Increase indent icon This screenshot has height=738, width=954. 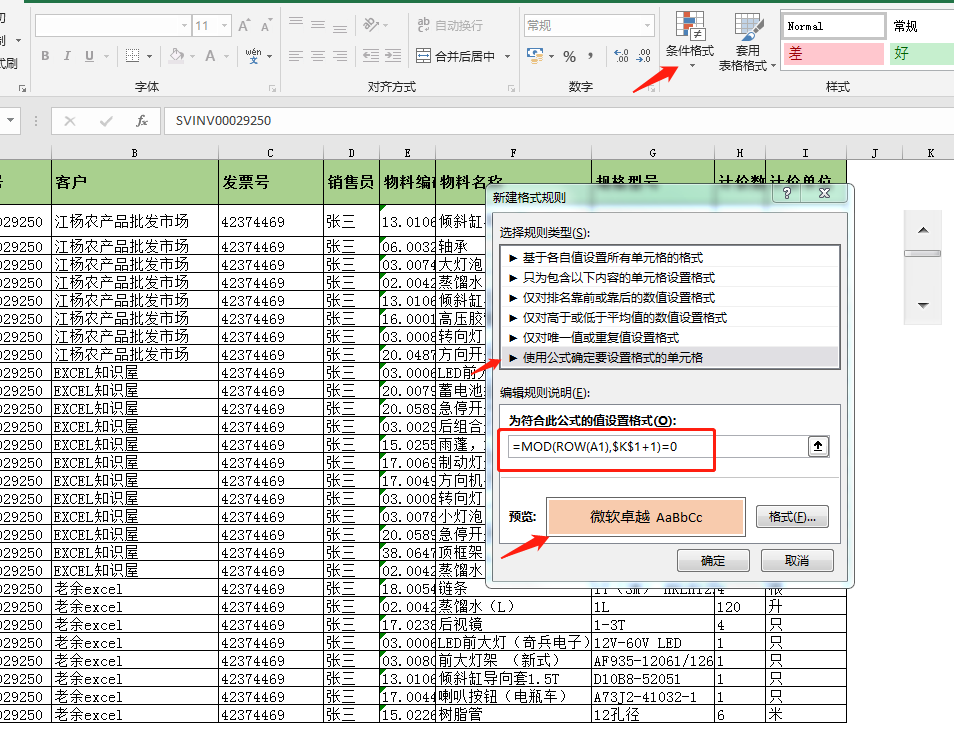tap(393, 56)
